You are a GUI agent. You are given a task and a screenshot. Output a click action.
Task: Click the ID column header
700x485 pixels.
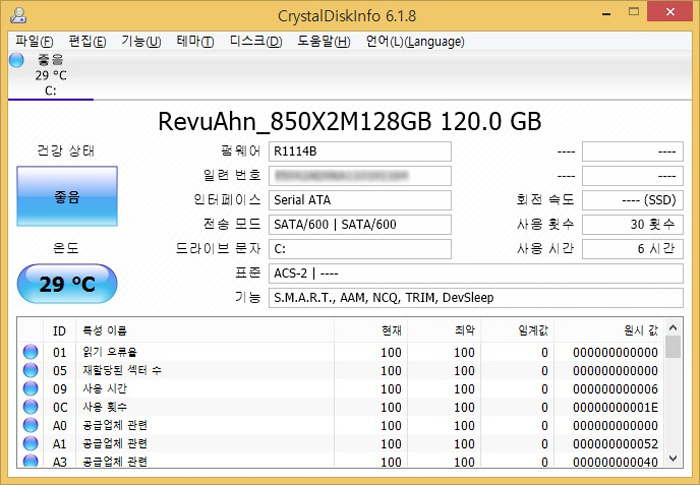pyautogui.click(x=59, y=331)
